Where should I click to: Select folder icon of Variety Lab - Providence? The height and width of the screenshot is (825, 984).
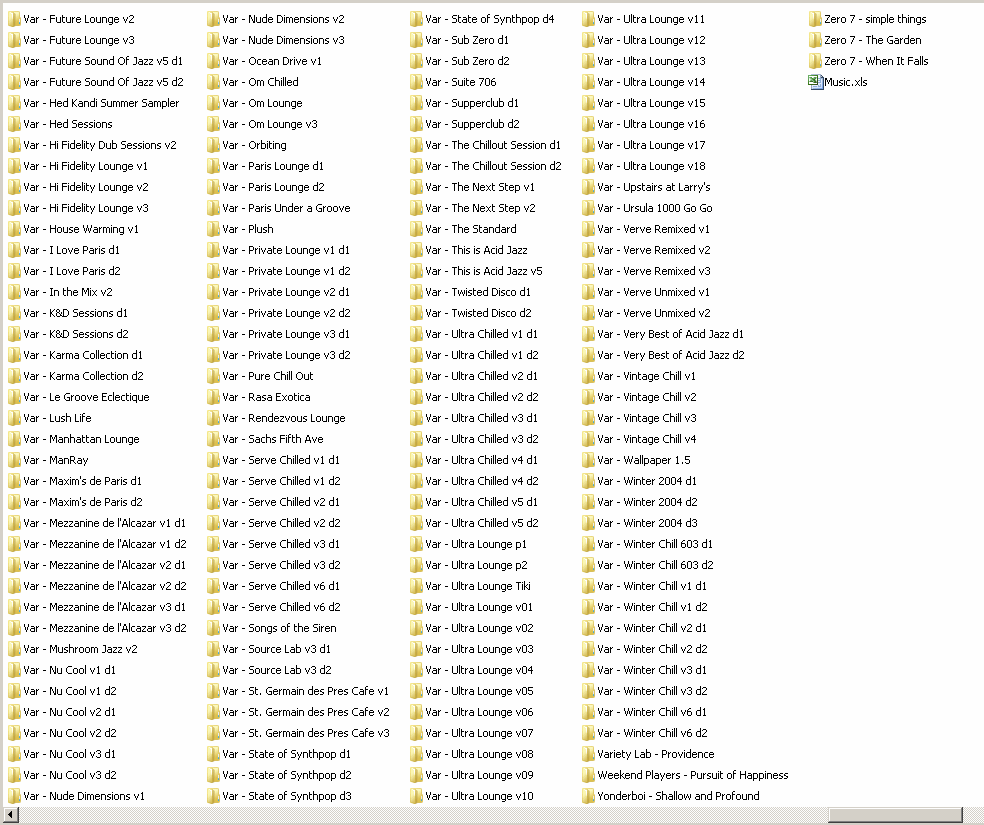pyautogui.click(x=588, y=754)
